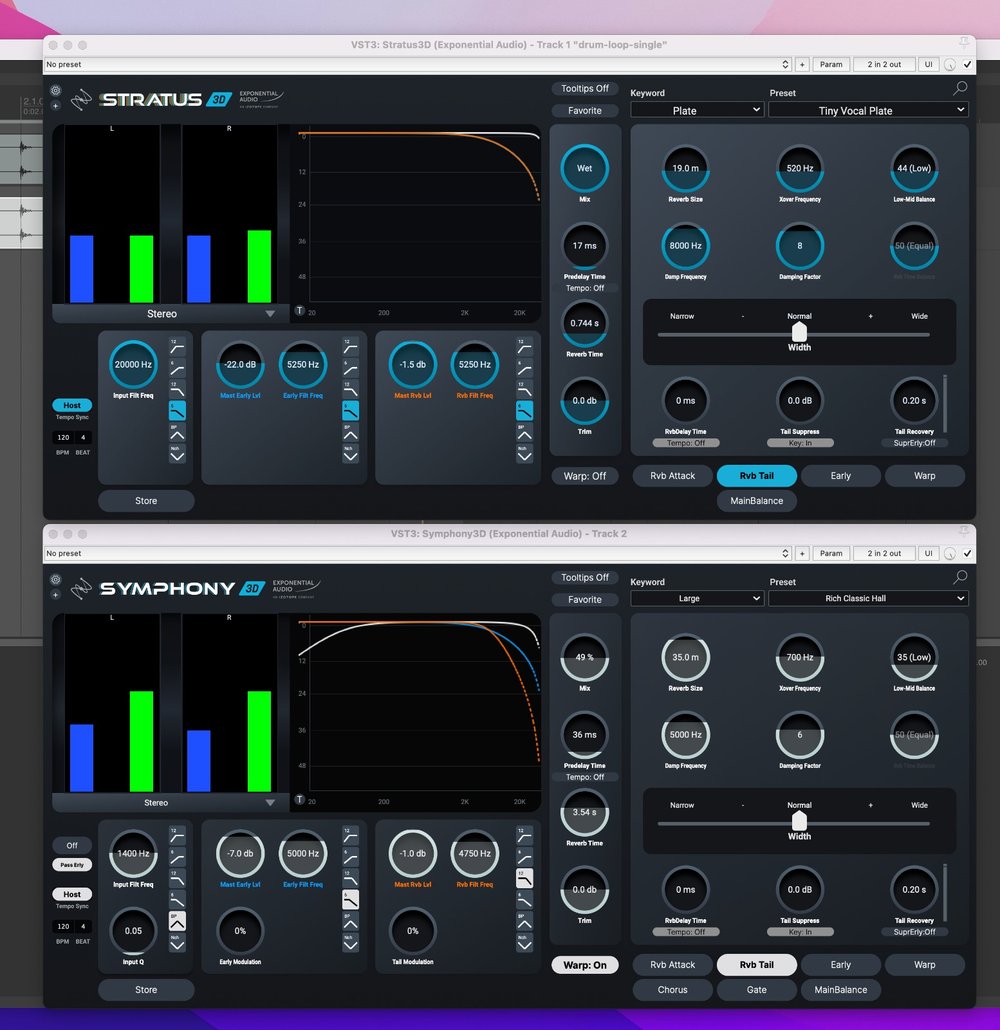Click the settings gear icon in Symphony3D
Image resolution: width=1000 pixels, height=1030 pixels.
(x=56, y=578)
